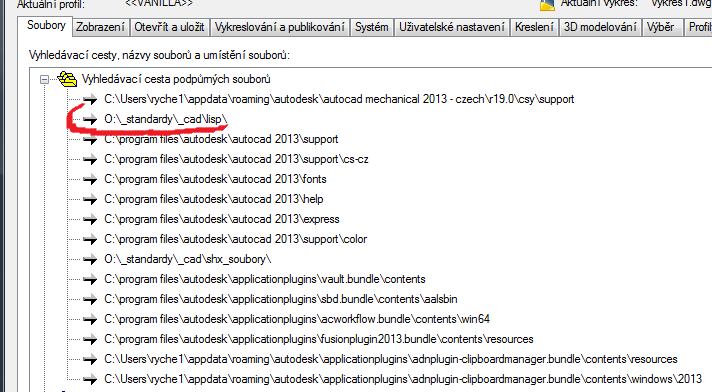Switch to the Systém tab
Viewport: 712px width, 392px height.
point(371,27)
